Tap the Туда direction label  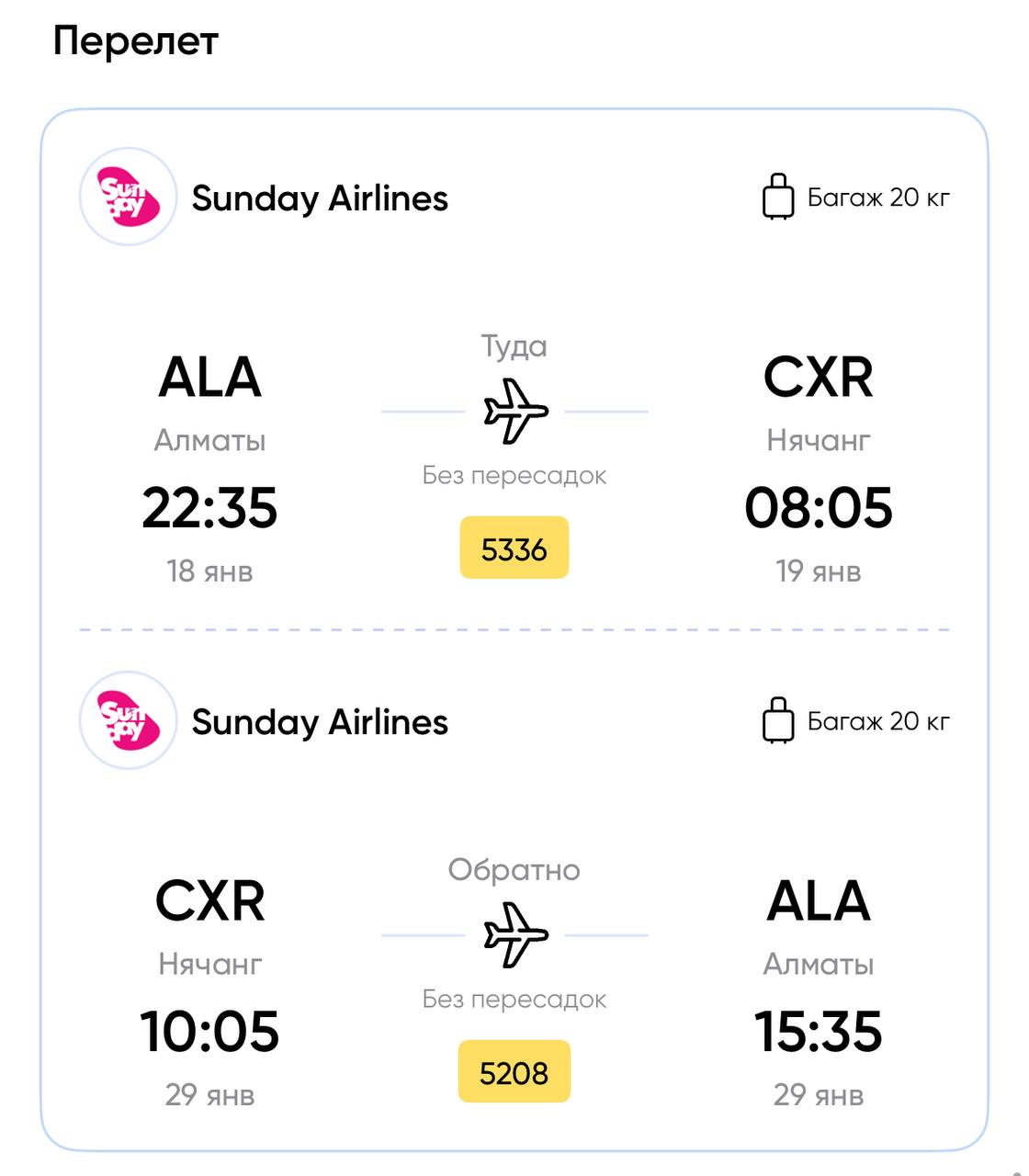click(x=514, y=346)
